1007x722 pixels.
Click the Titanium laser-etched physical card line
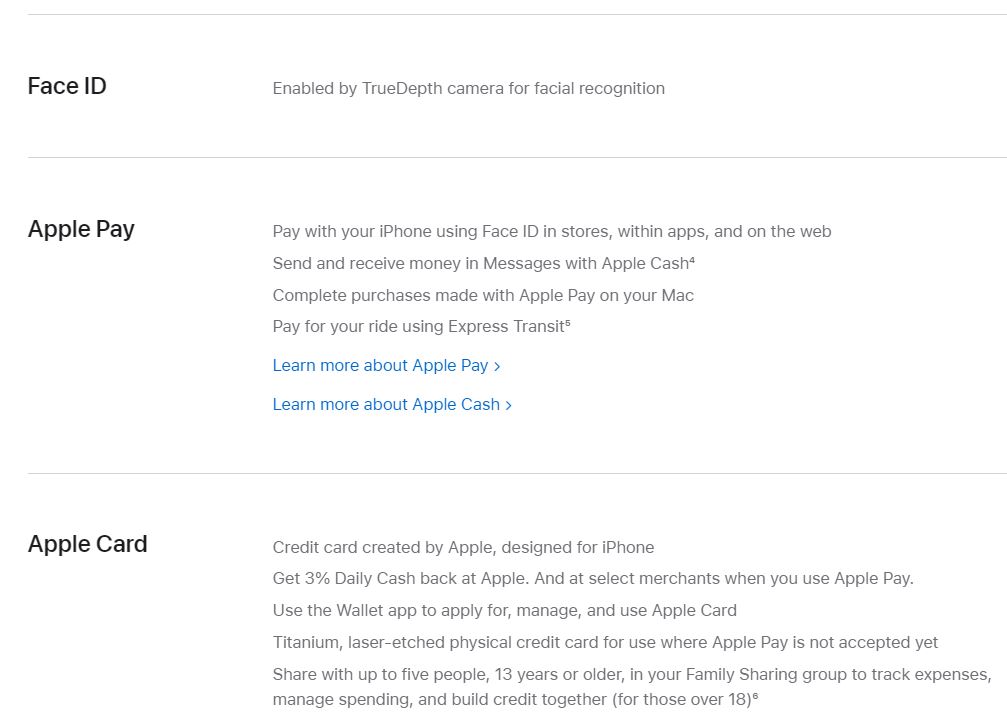coord(605,642)
